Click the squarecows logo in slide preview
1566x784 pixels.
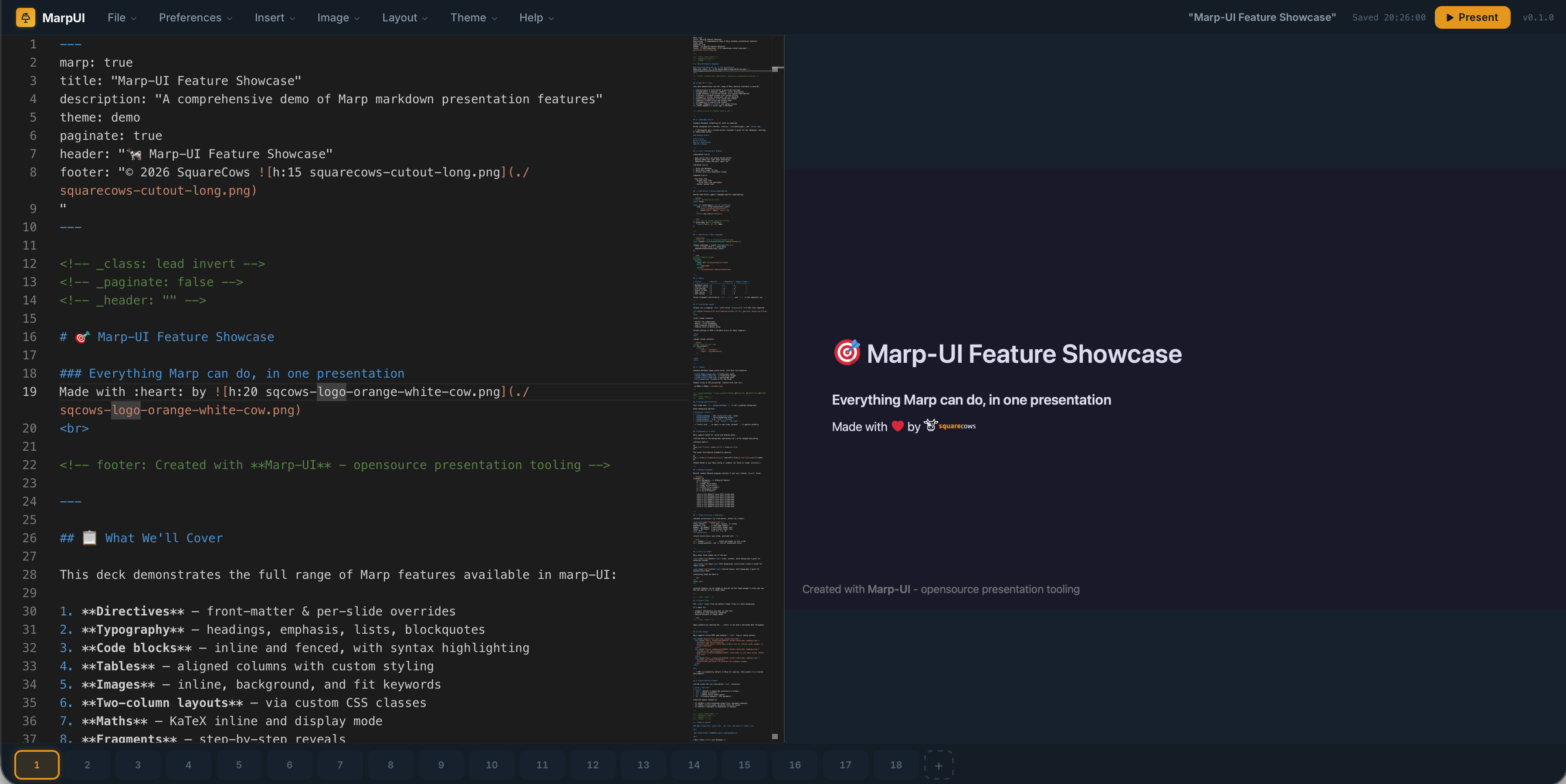click(950, 426)
